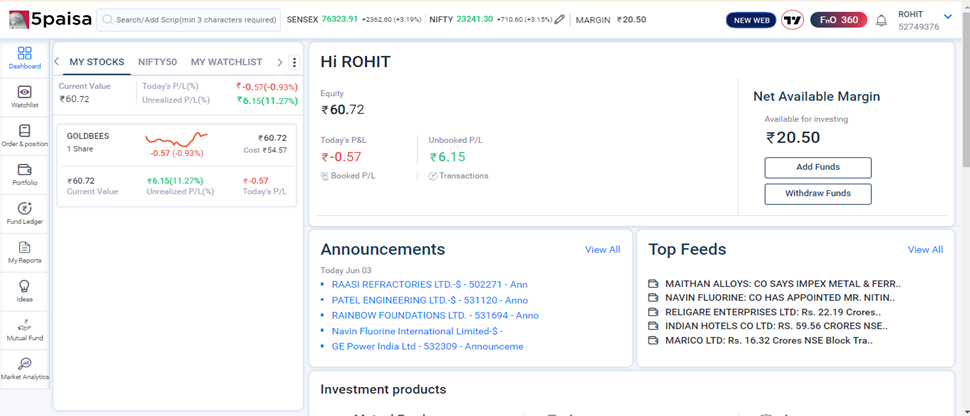
Task: Switch to MY STOCKS tab
Action: [x=97, y=62]
